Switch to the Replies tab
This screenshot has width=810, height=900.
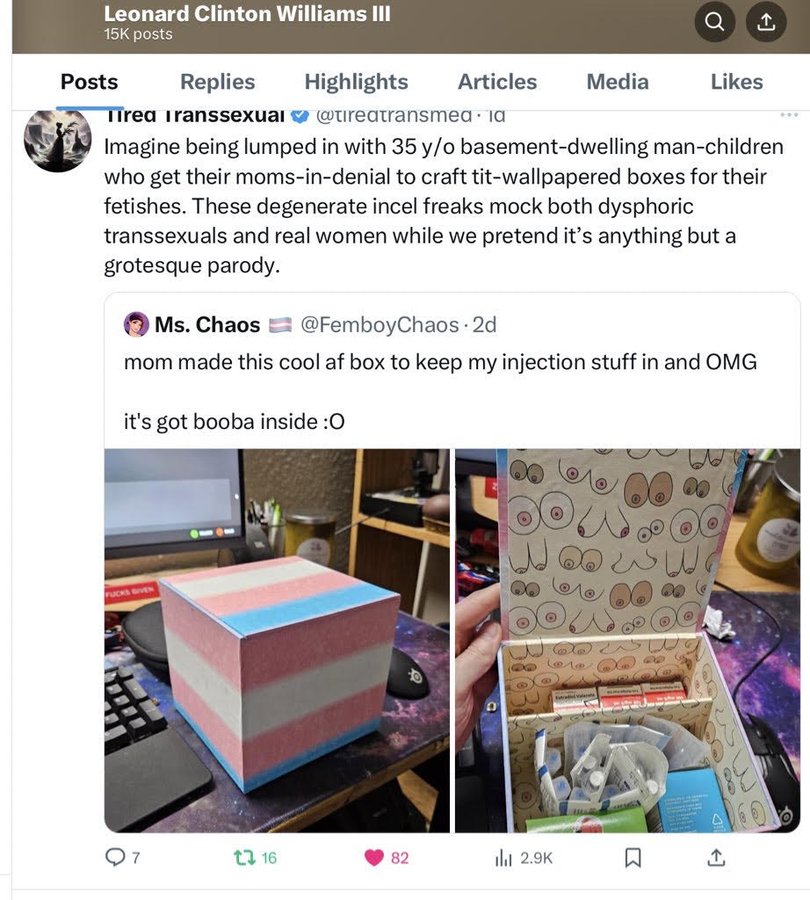(x=218, y=82)
